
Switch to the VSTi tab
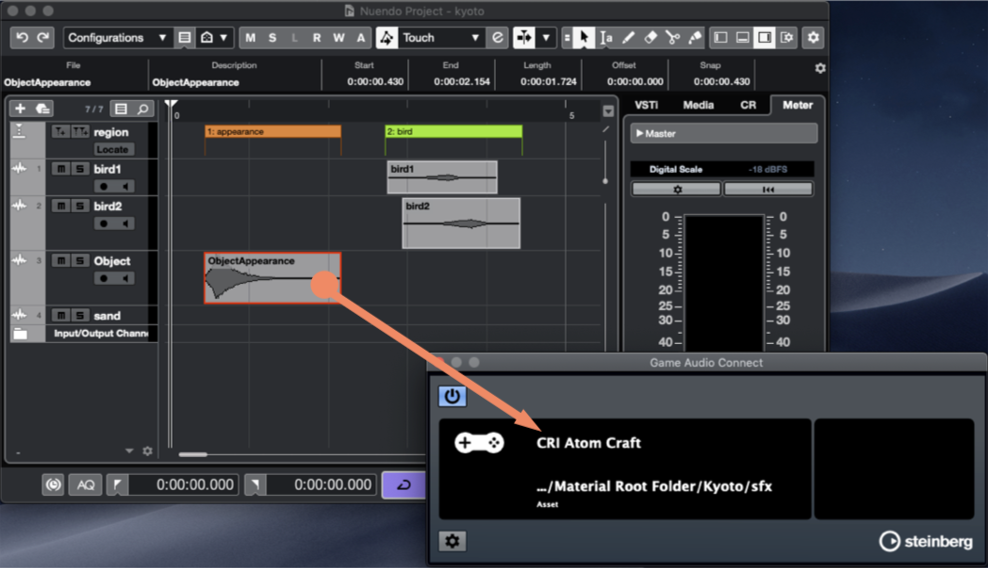[646, 105]
